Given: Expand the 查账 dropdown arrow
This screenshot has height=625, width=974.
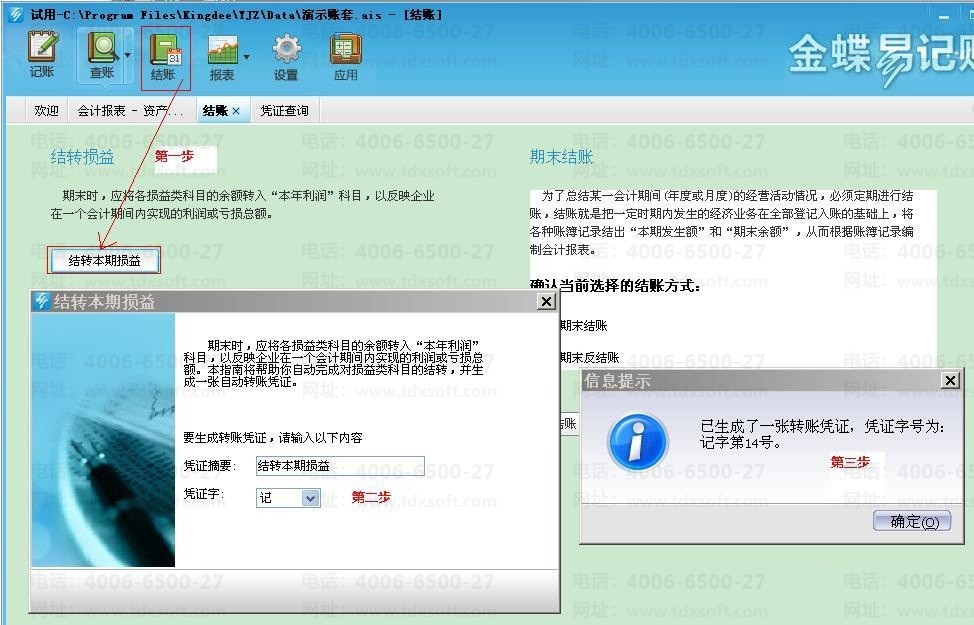Looking at the screenshot, I should pos(127,55).
